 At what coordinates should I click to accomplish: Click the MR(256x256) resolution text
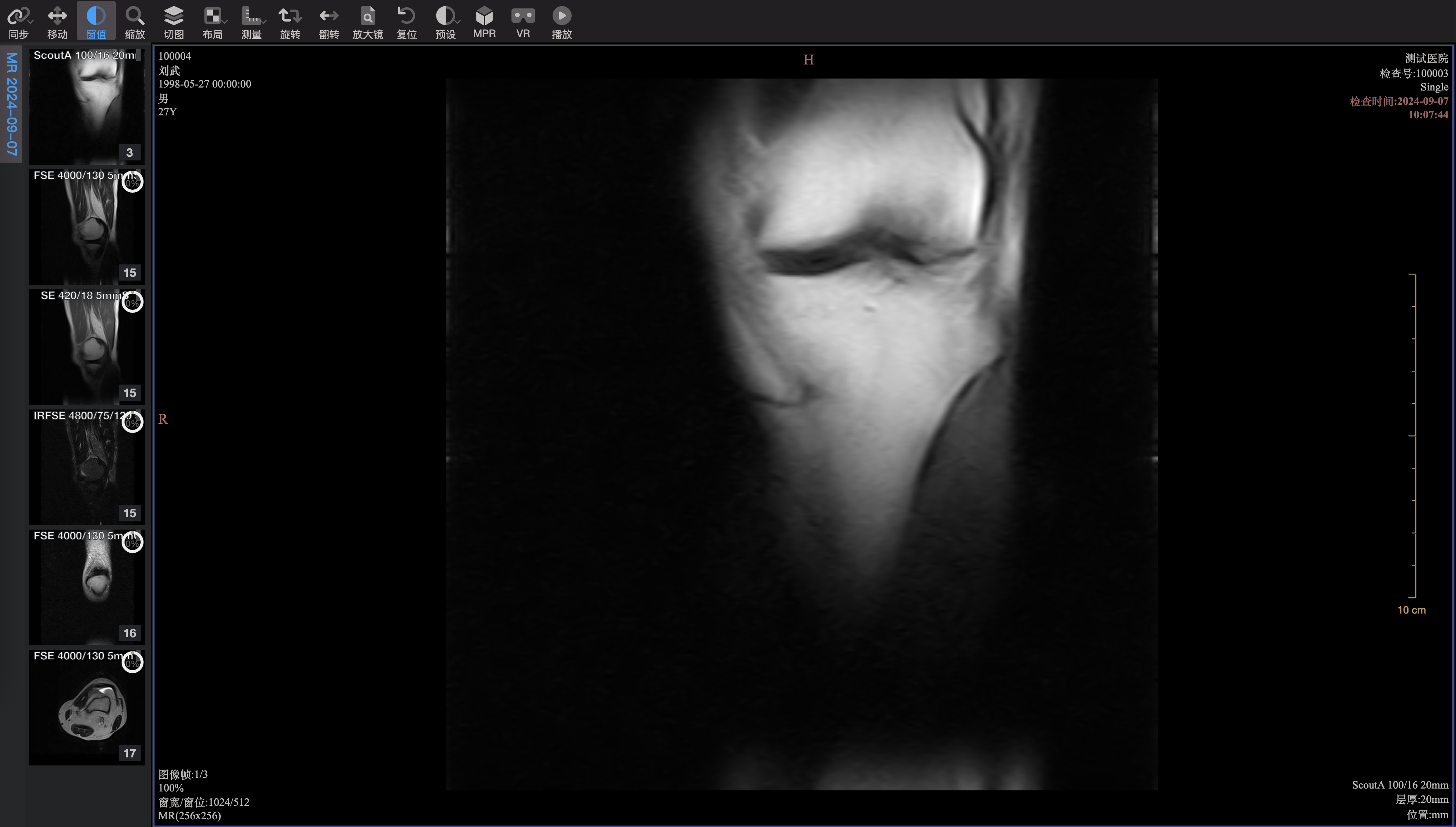point(190,816)
